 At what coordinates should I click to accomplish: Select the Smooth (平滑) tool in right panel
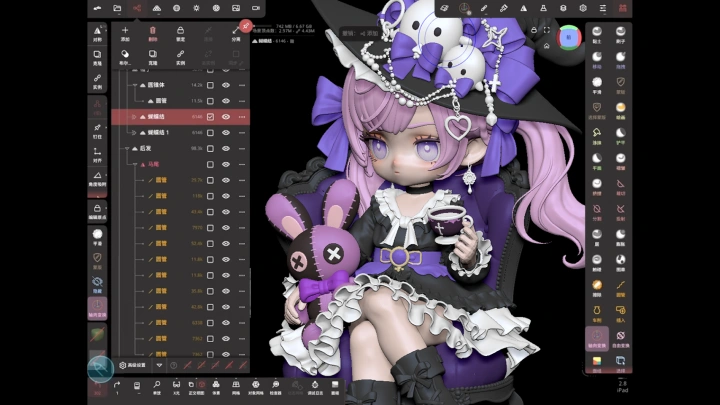coord(596,85)
